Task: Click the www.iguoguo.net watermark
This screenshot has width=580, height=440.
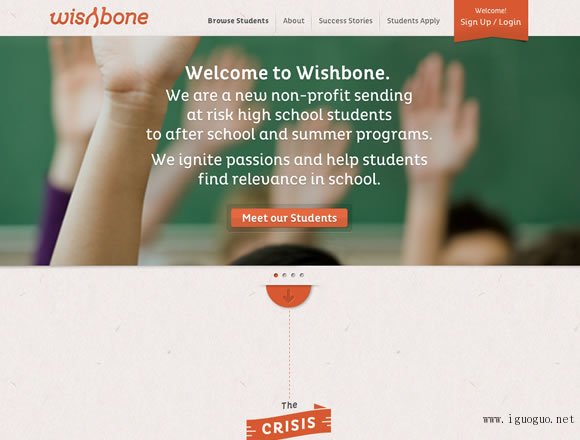Action: (x=528, y=419)
